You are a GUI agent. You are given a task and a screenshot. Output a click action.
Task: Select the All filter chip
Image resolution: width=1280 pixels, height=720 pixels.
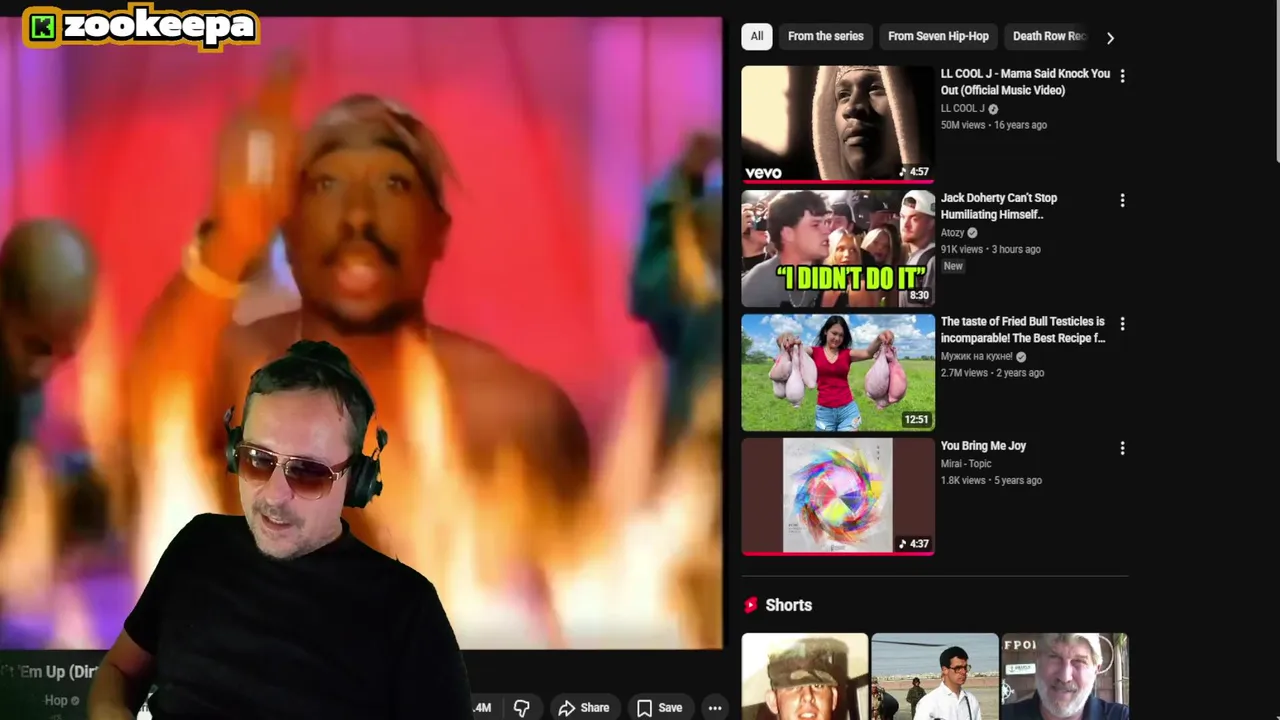tap(757, 36)
